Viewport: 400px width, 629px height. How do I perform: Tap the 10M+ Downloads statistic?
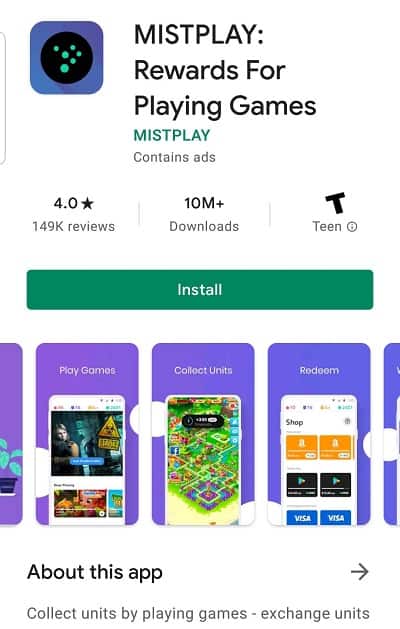pyautogui.click(x=204, y=215)
